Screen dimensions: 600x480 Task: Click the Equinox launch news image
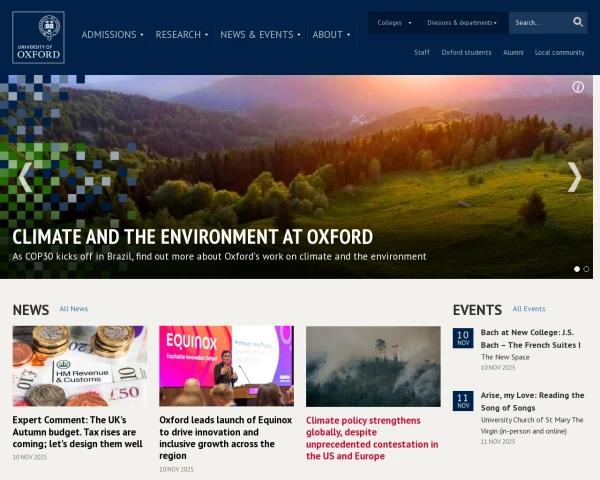(227, 366)
